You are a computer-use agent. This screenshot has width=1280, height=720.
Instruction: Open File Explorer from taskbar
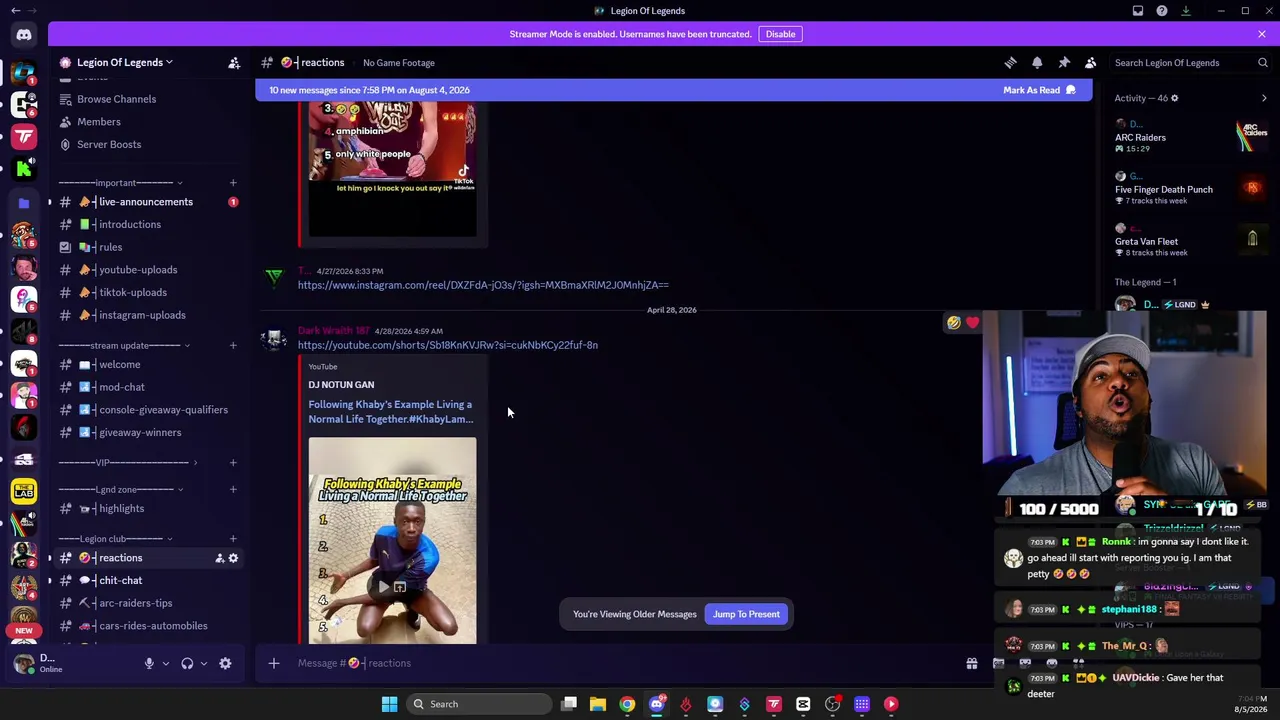[598, 704]
